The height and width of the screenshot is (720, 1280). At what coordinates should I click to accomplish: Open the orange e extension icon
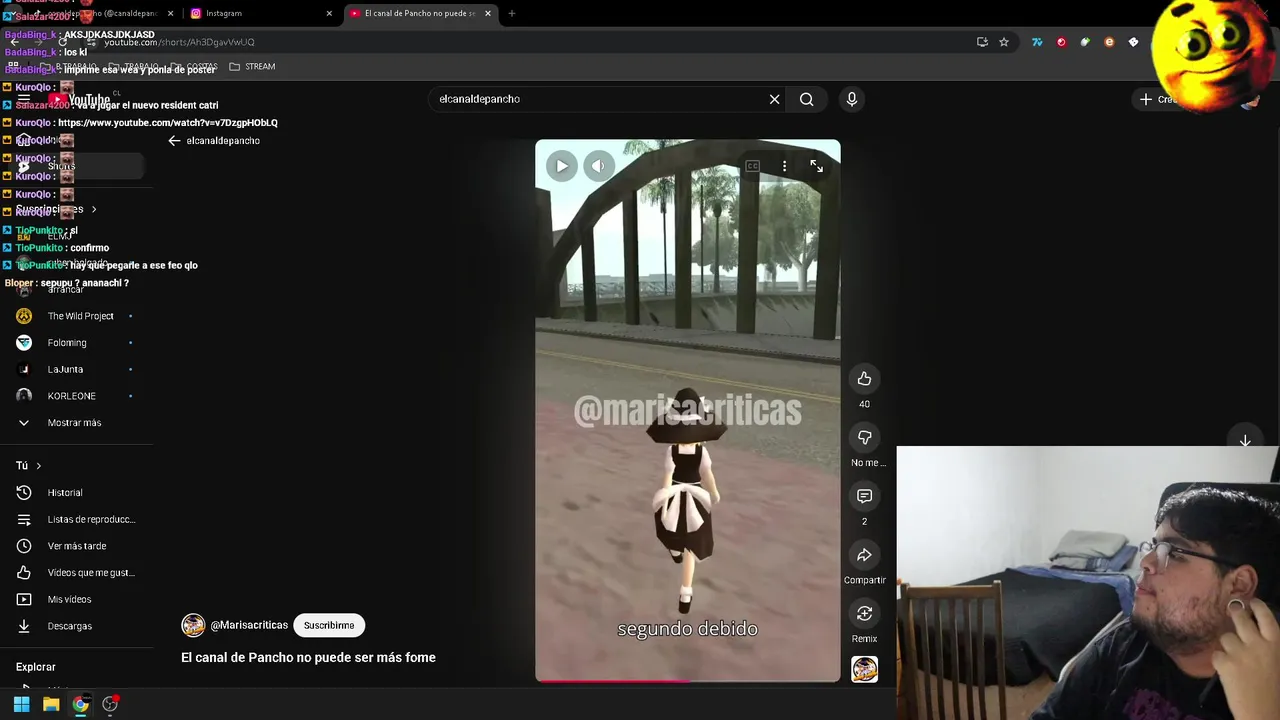1109,42
